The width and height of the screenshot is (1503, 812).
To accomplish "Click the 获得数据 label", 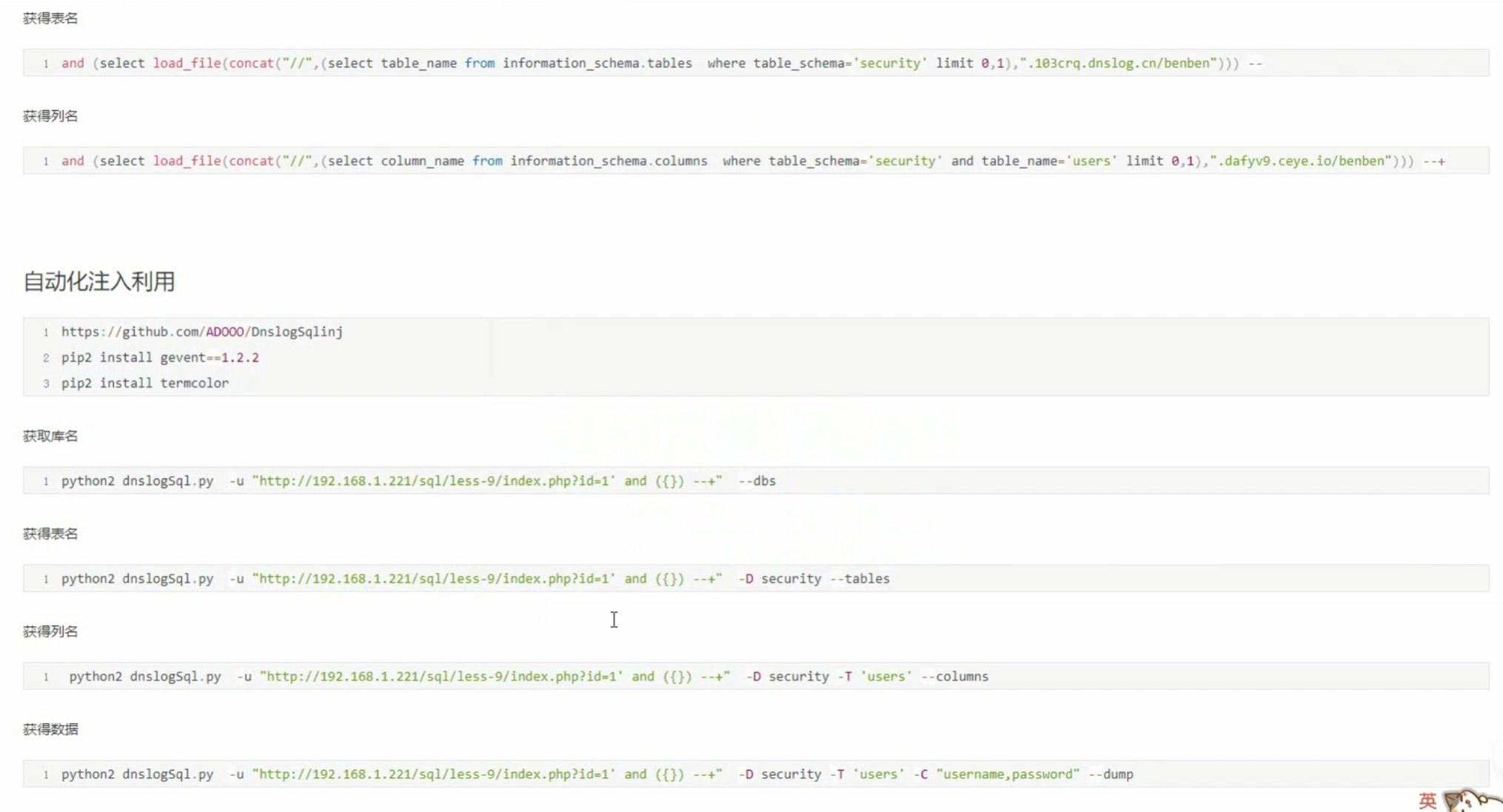I will point(50,729).
